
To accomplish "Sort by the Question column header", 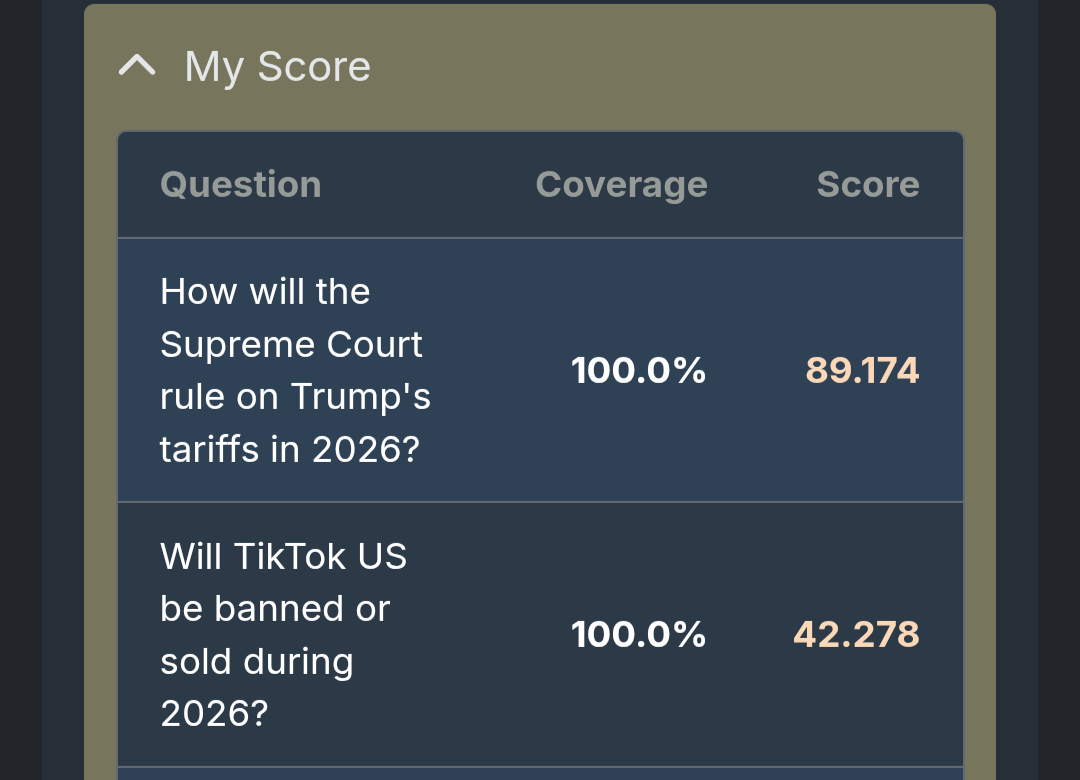I will [x=240, y=185].
